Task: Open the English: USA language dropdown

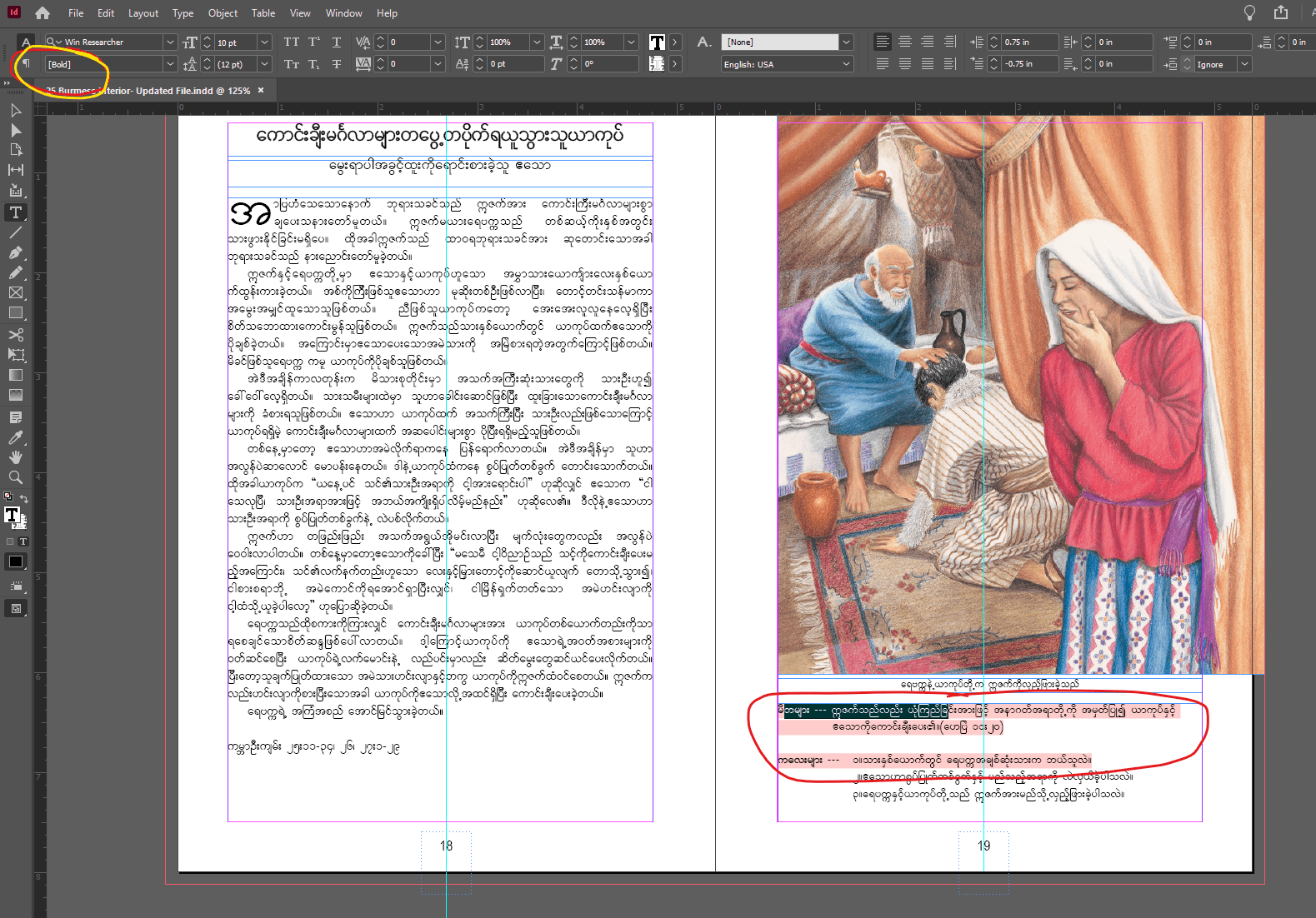Action: point(846,64)
